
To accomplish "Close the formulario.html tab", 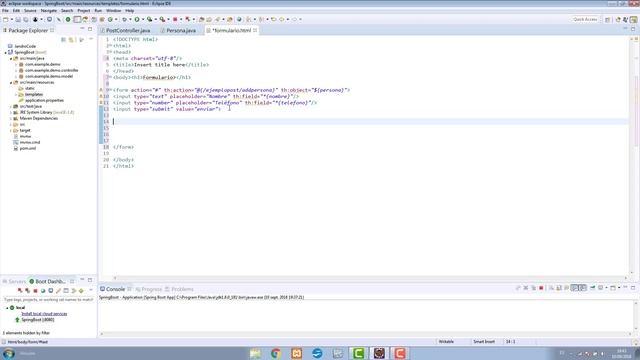I will 255,30.
